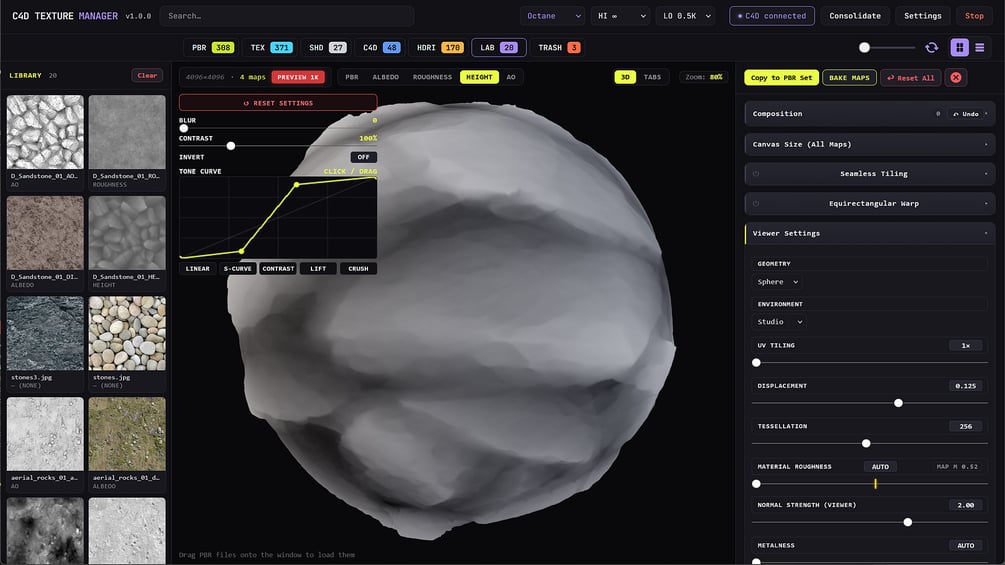The width and height of the screenshot is (1005, 565).
Task: Toggle Material Roughness AUTO button
Action: (x=880, y=467)
